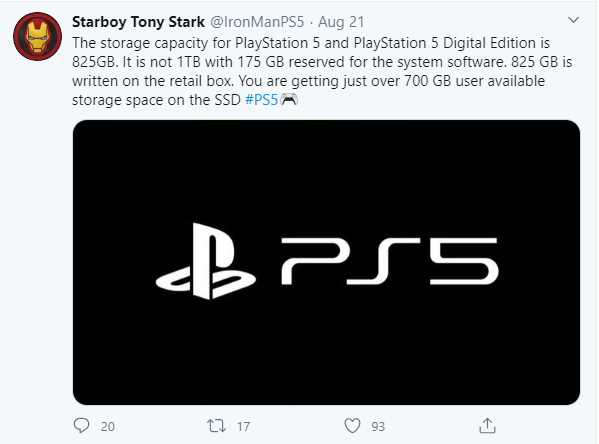Screen dimensions: 599x444
Task: Click the reply count of 20
Action: coord(108,426)
